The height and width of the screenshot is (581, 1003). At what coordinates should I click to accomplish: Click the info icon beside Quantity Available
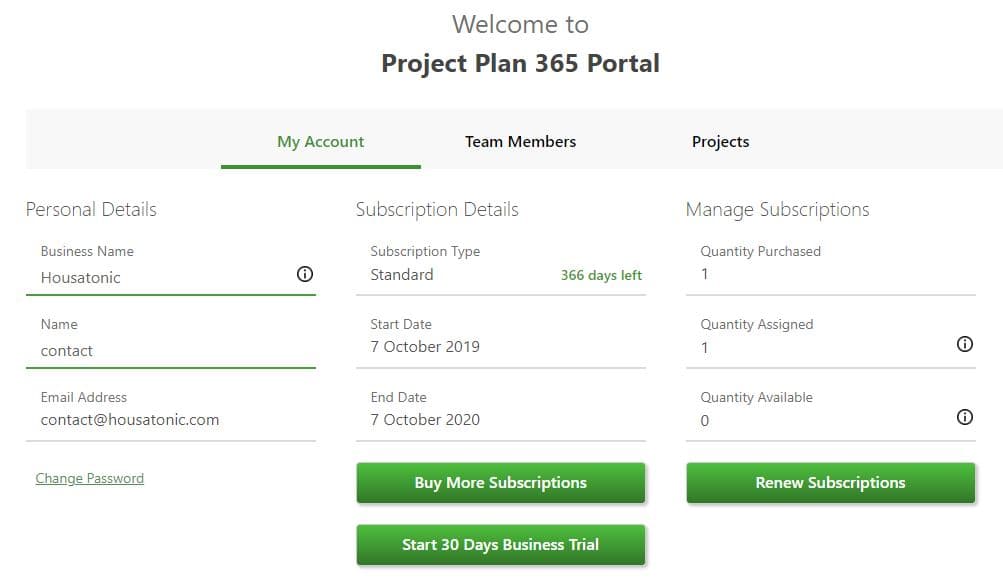coord(964,417)
